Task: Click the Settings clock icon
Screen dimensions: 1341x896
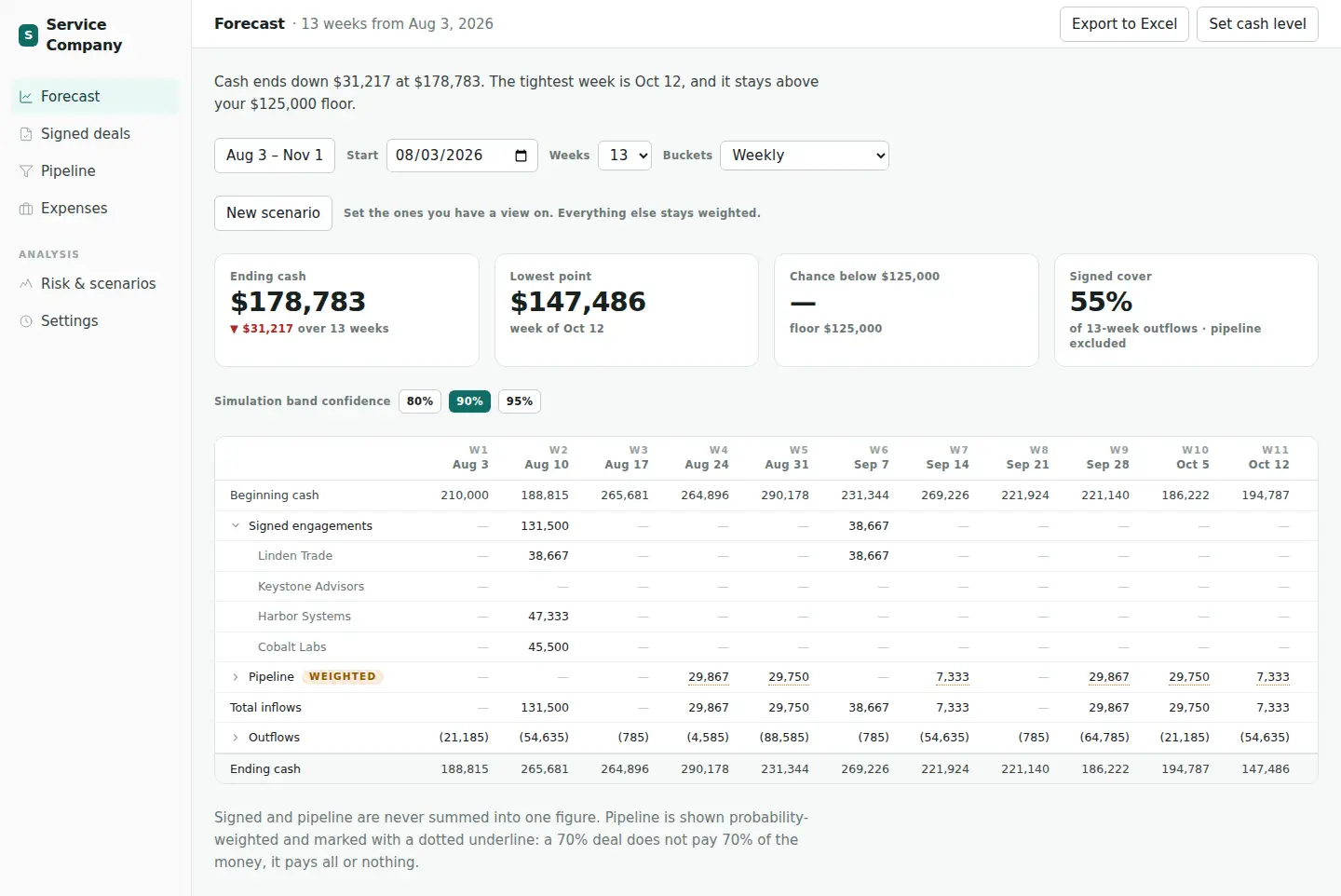Action: 26,321
